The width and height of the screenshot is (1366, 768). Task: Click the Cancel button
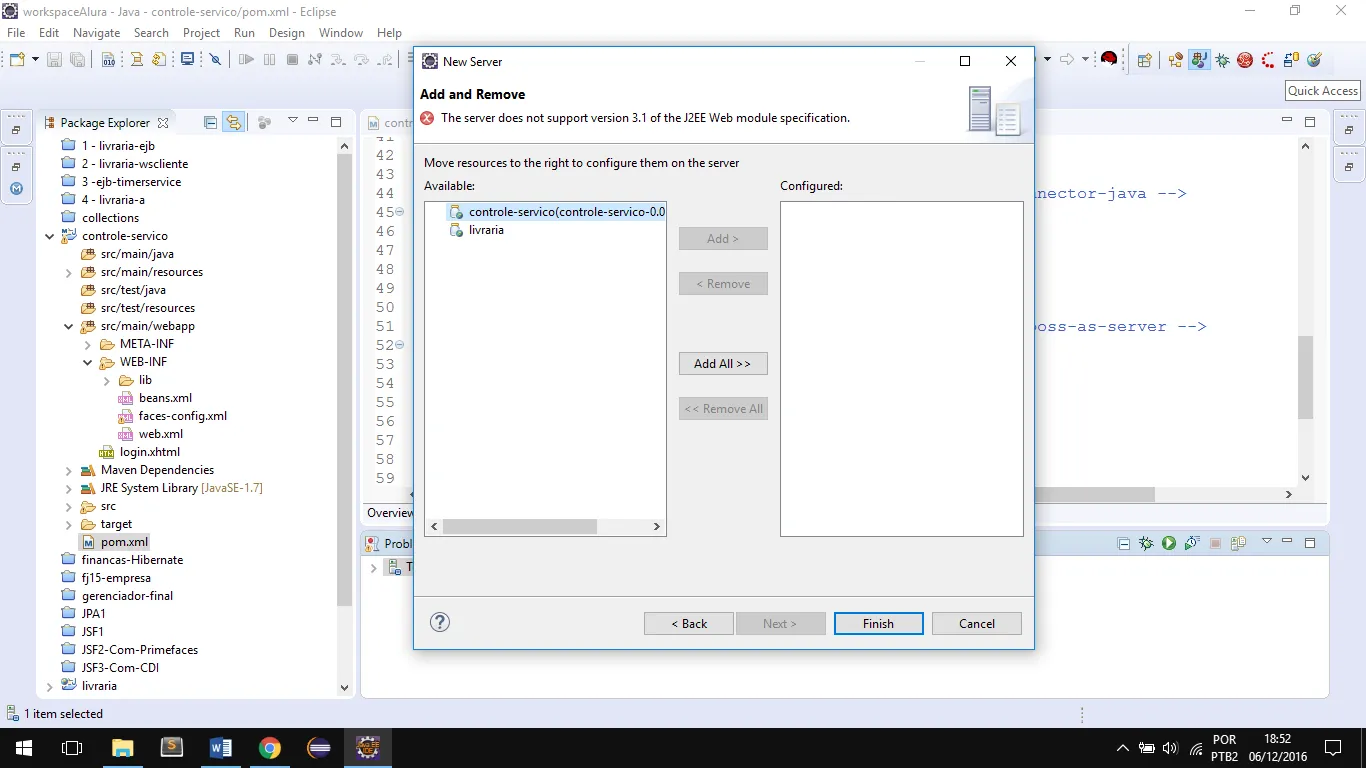click(977, 623)
